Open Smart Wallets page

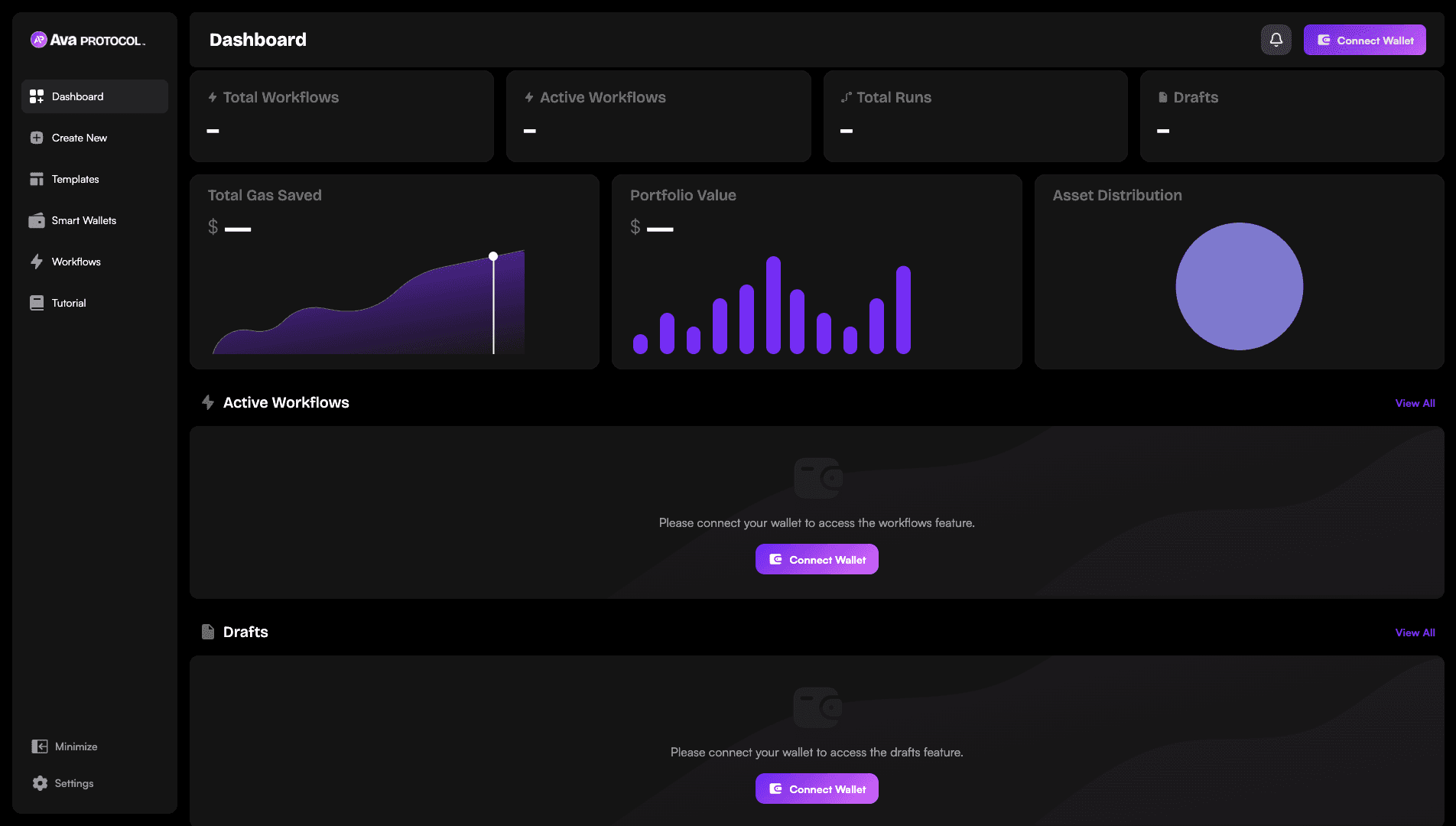click(95, 220)
